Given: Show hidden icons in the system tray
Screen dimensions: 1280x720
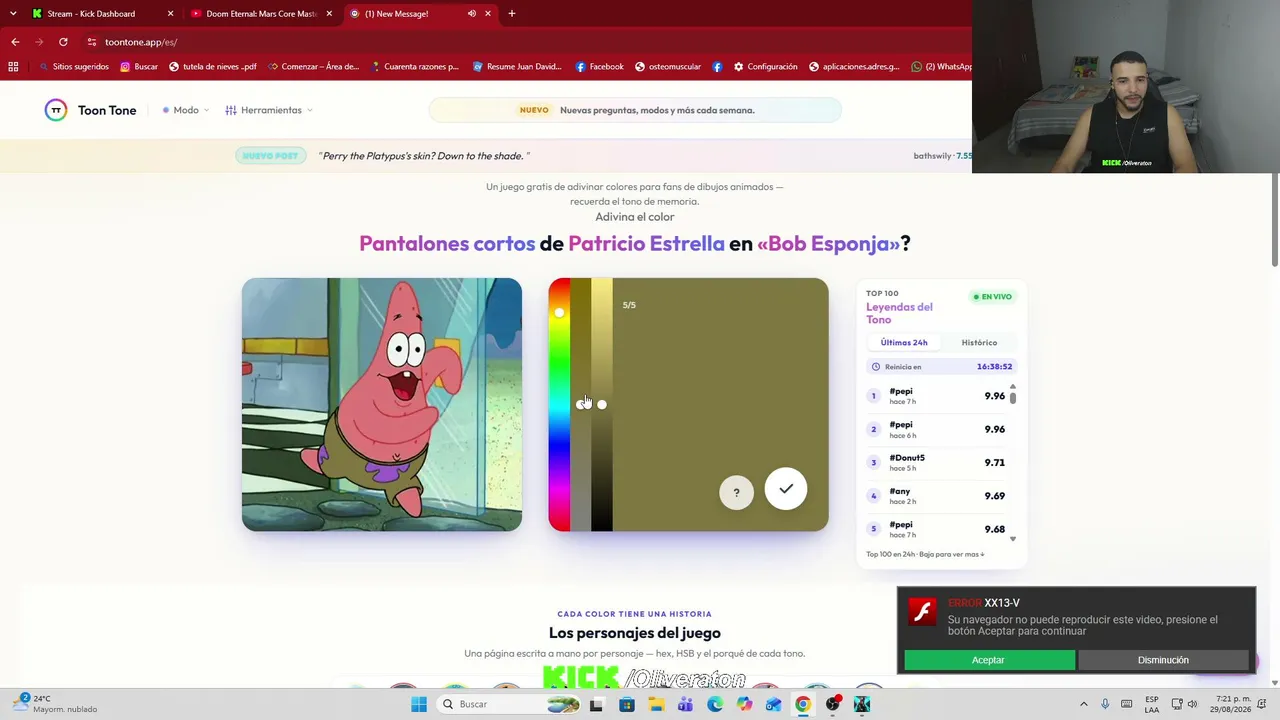Looking at the screenshot, I should tap(1083, 704).
